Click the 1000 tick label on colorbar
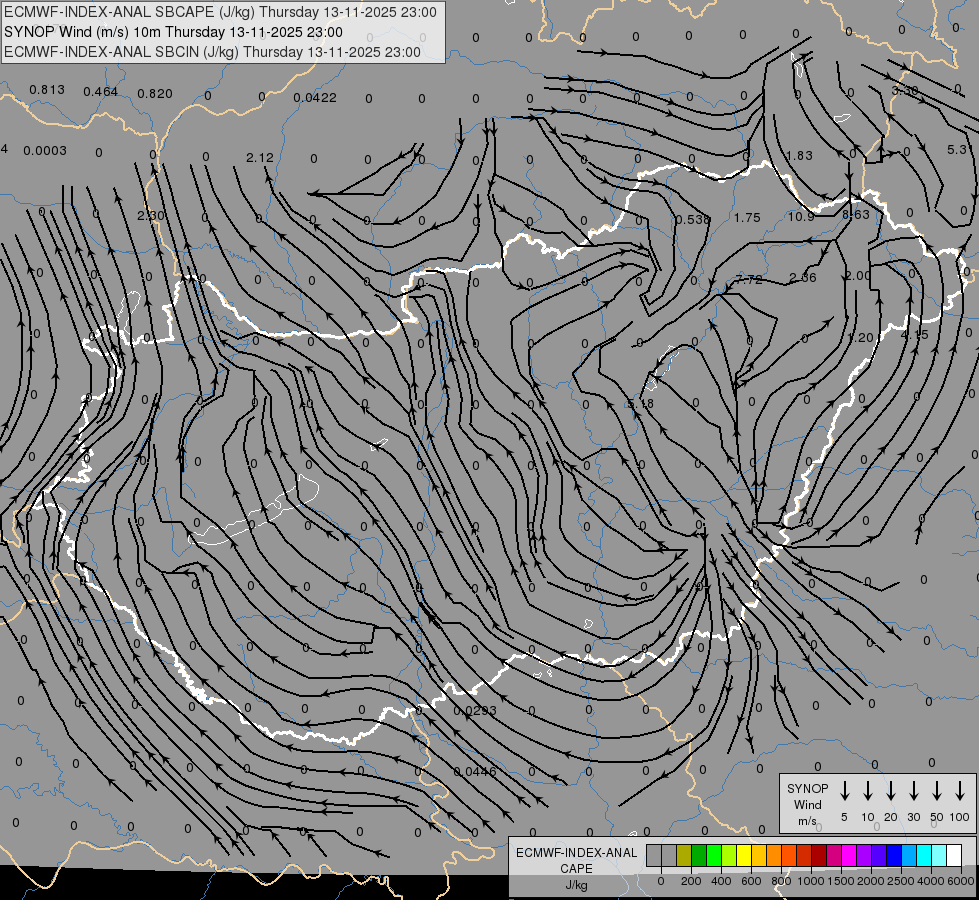Screen dimensions: 979x900 click(x=810, y=881)
